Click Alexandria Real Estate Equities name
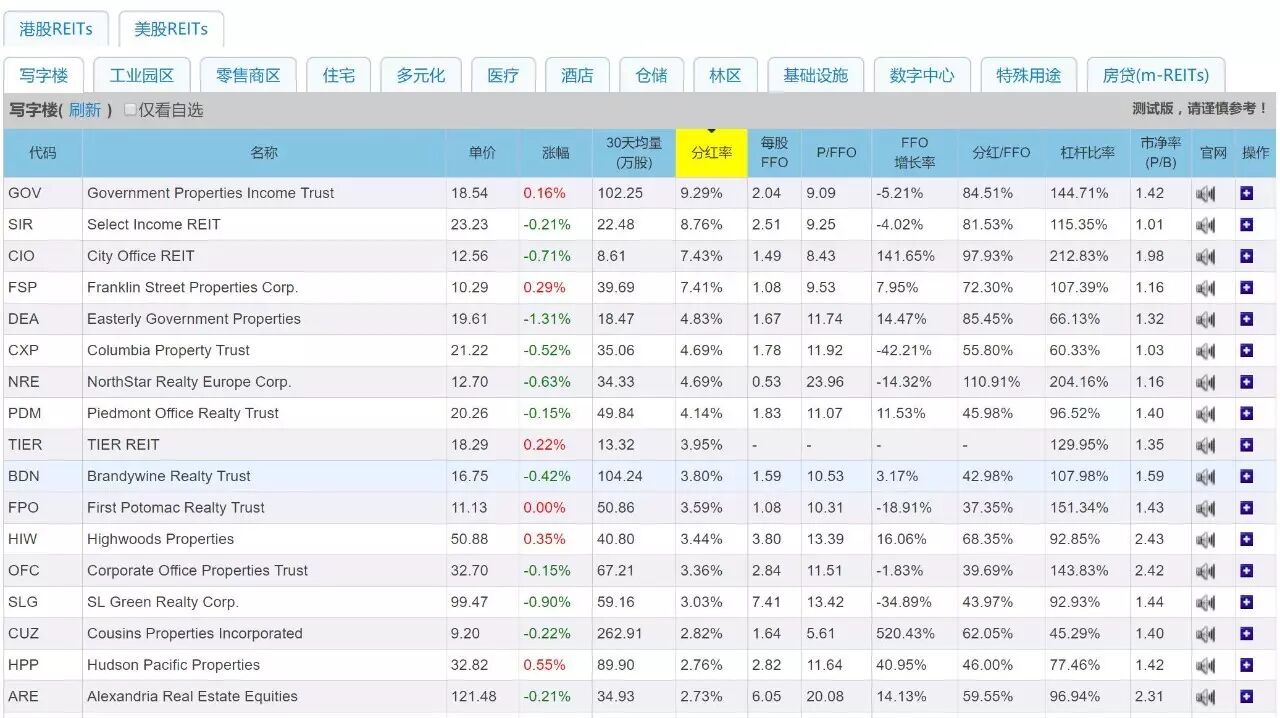The width and height of the screenshot is (1280, 718). pos(192,696)
